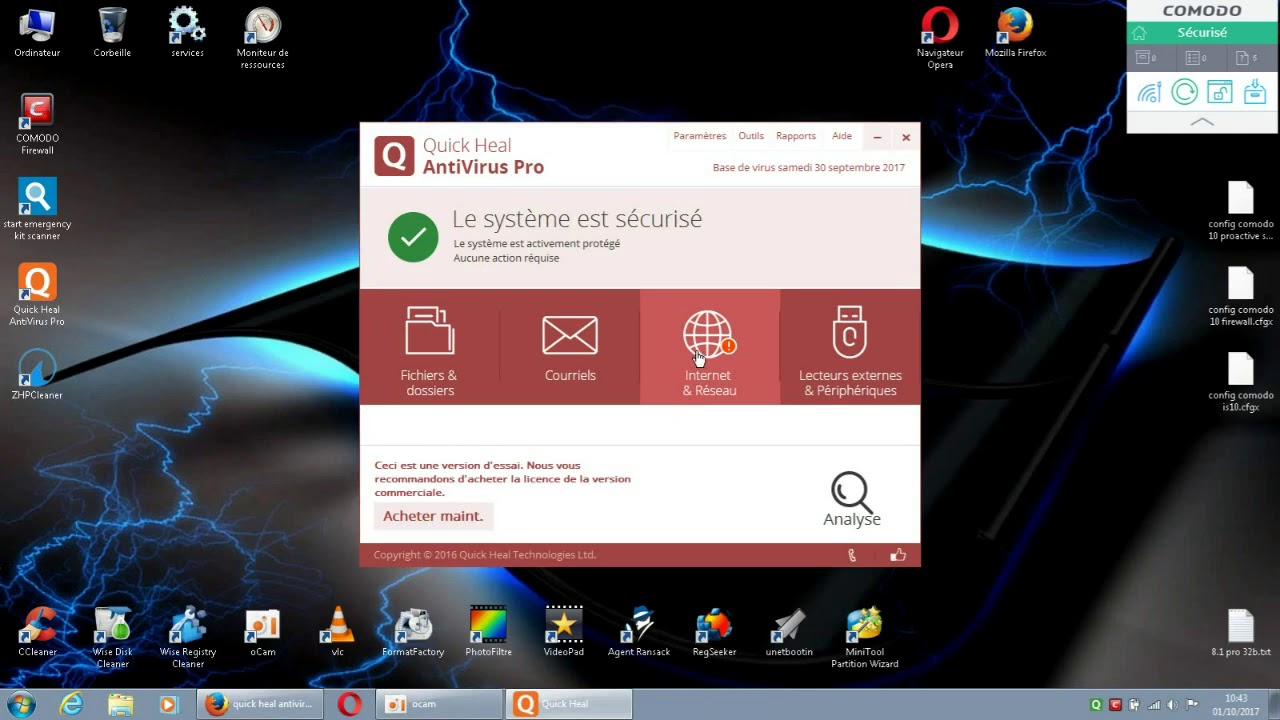Click green Quick Heal tray icon
The width and height of the screenshot is (1280, 720).
[1096, 705]
